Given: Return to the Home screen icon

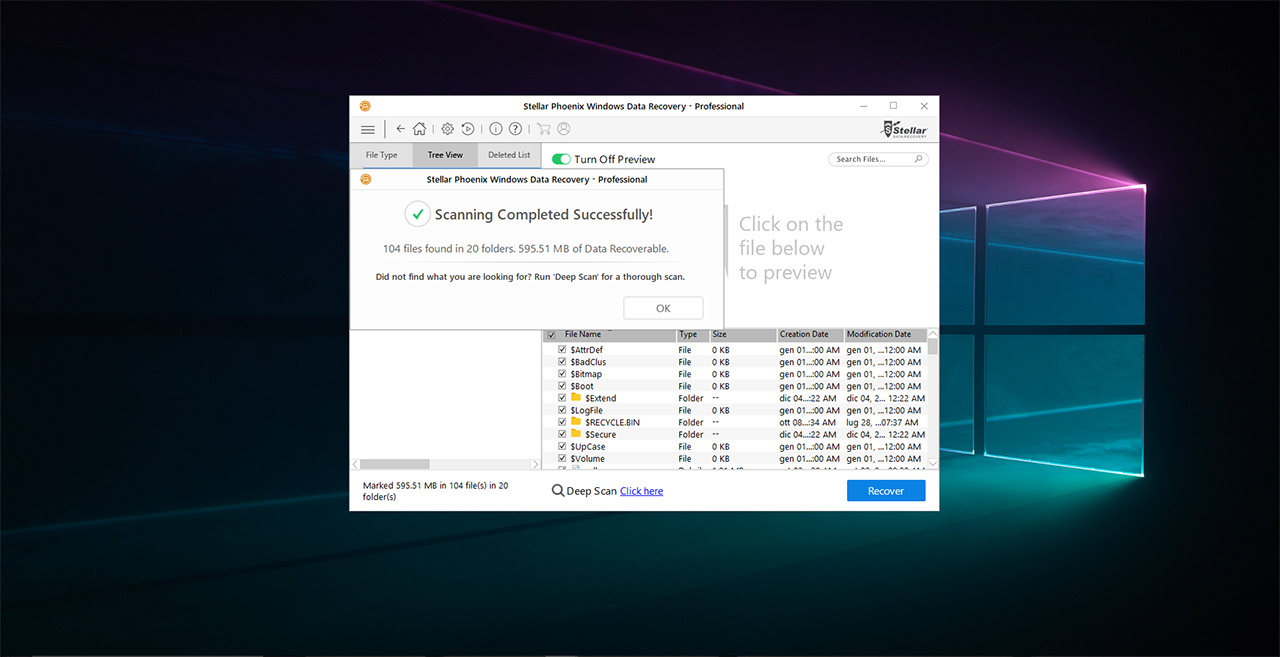Looking at the screenshot, I should [420, 129].
